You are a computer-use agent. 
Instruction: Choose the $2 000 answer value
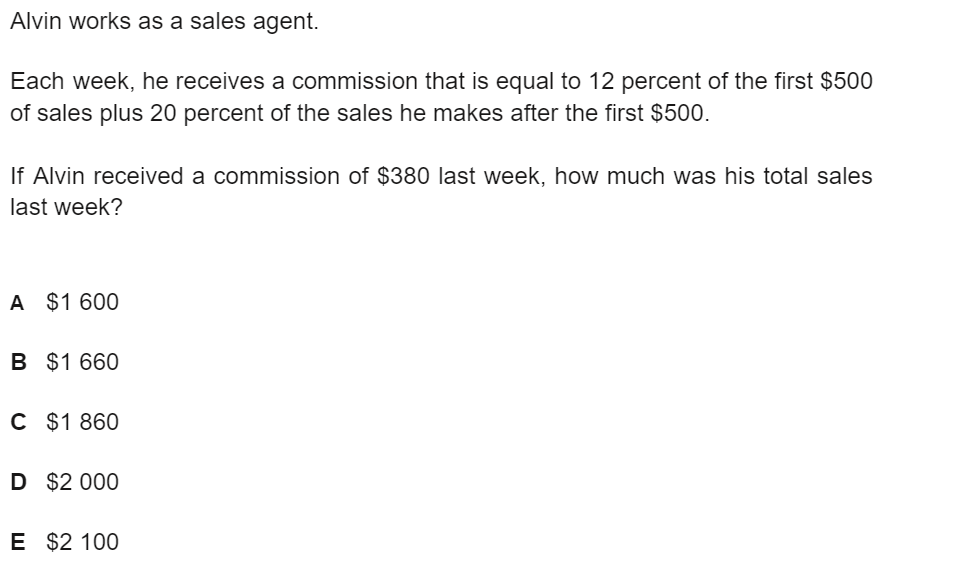pyautogui.click(x=82, y=482)
